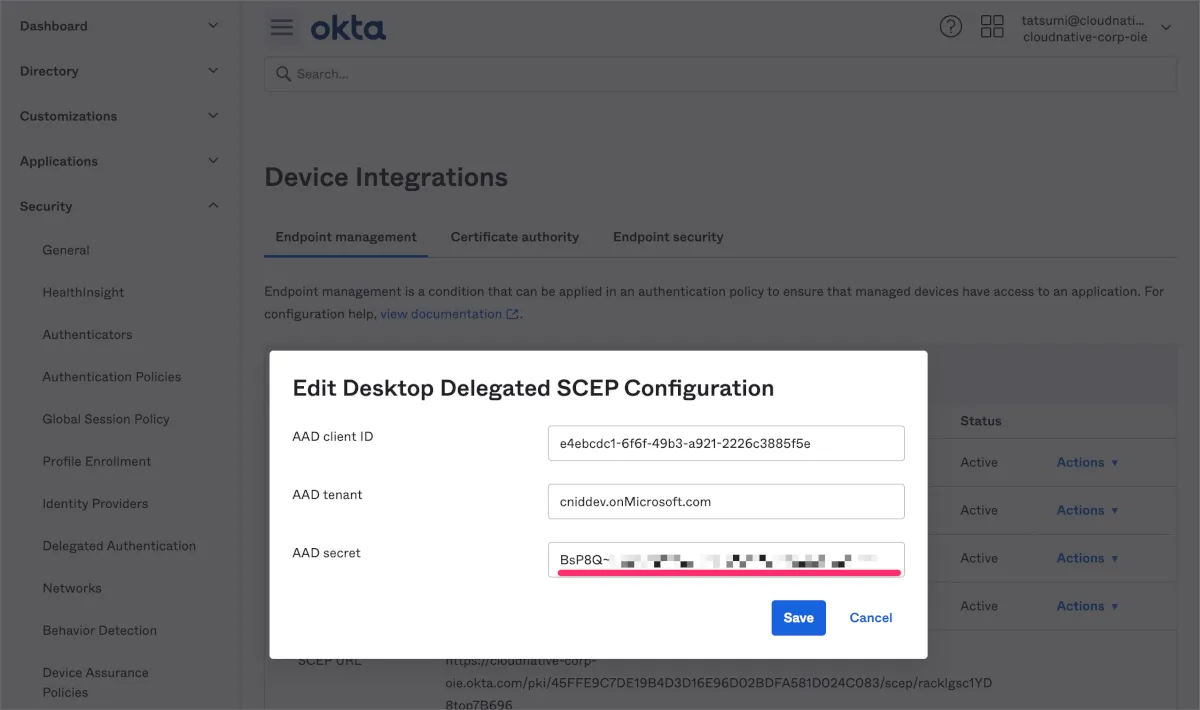
Task: Open the apps grid icon
Action: pyautogui.click(x=992, y=27)
